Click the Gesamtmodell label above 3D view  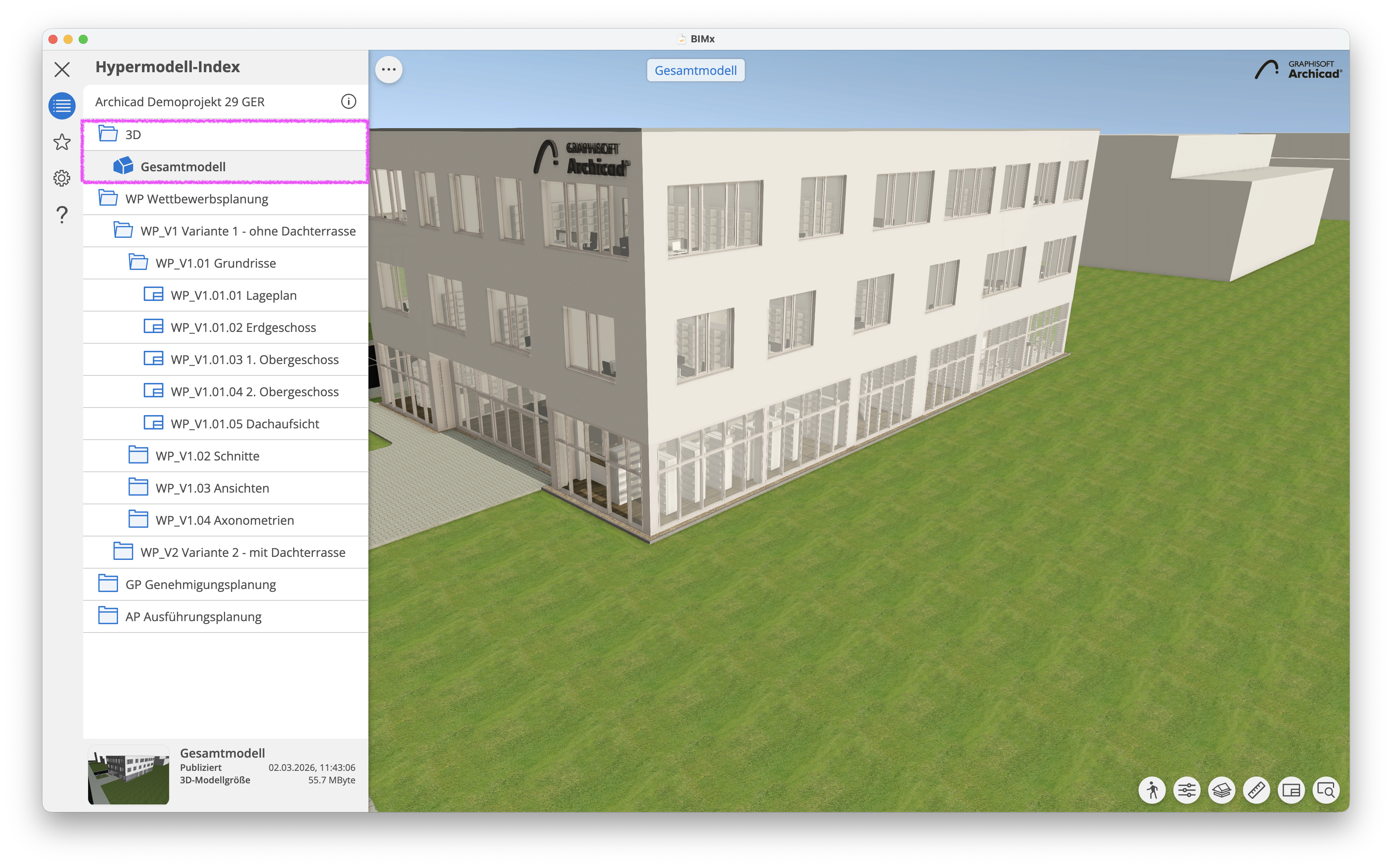(695, 70)
